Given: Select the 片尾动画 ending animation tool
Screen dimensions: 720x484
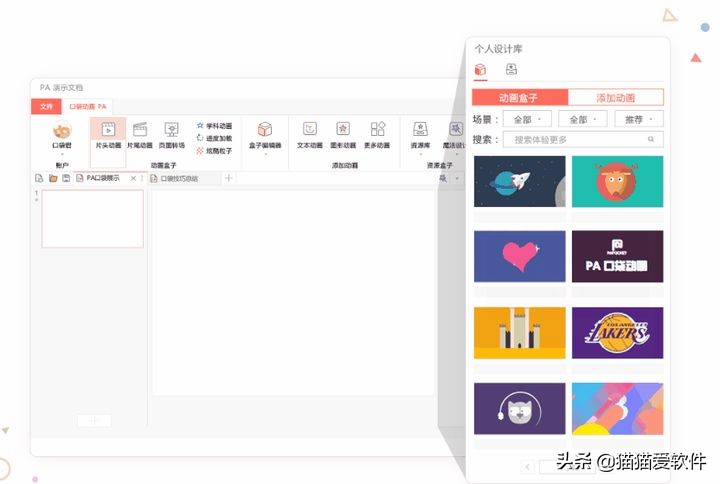Looking at the screenshot, I should (140, 135).
